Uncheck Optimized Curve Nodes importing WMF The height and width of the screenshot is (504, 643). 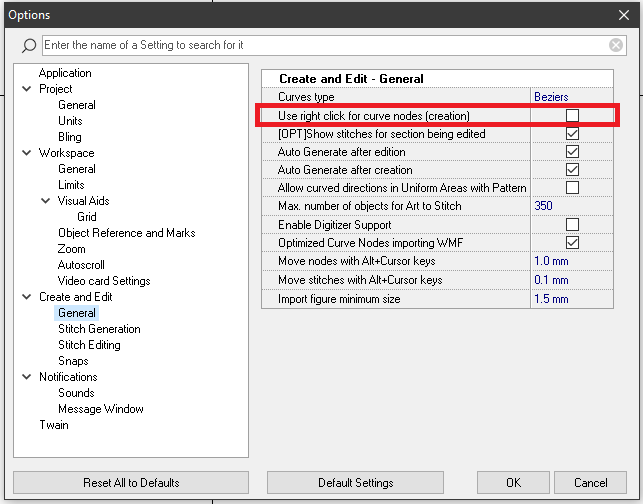[x=572, y=242]
